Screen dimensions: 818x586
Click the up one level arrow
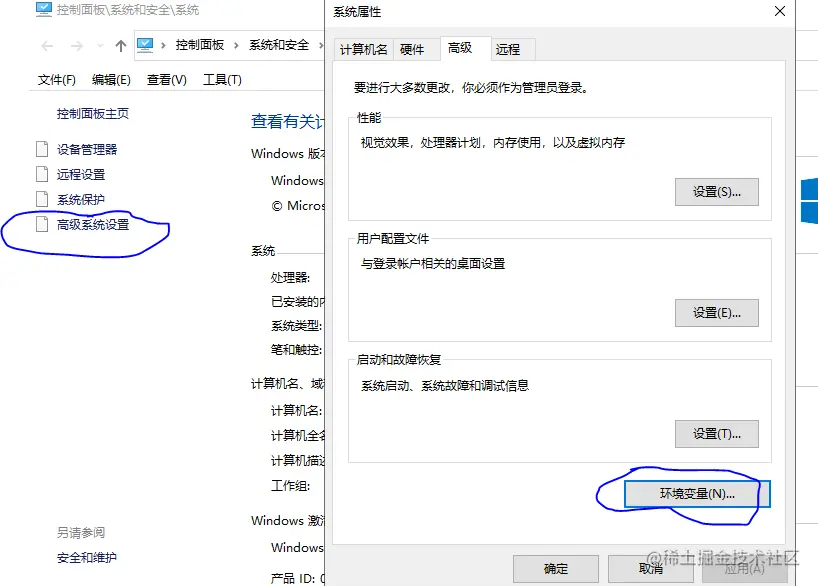tap(119, 45)
